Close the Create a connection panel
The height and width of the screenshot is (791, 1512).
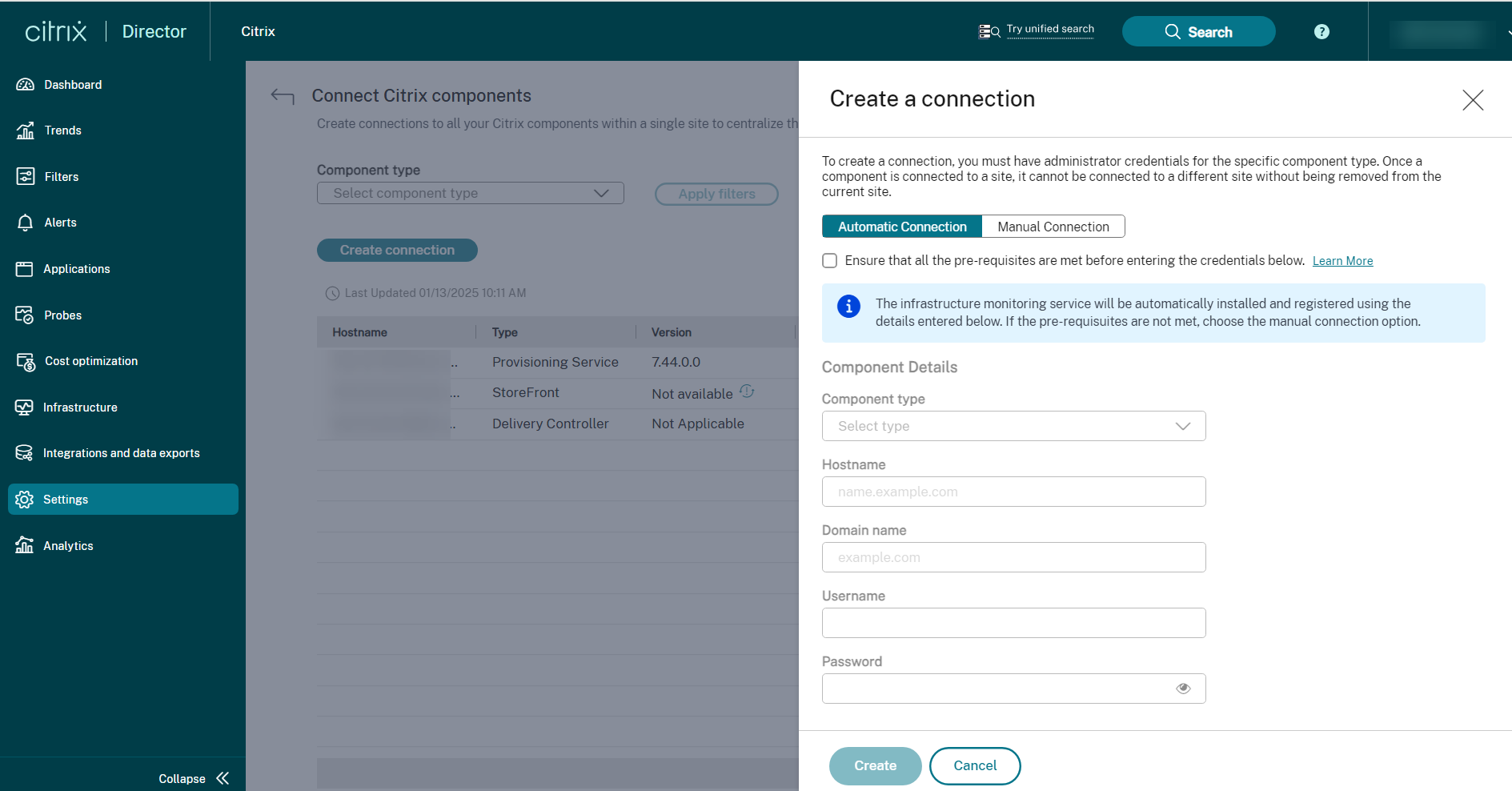pyautogui.click(x=1473, y=100)
